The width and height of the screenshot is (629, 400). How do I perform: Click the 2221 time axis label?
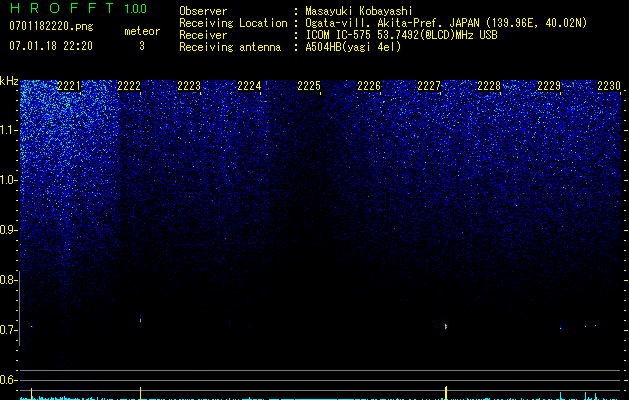[x=69, y=86]
